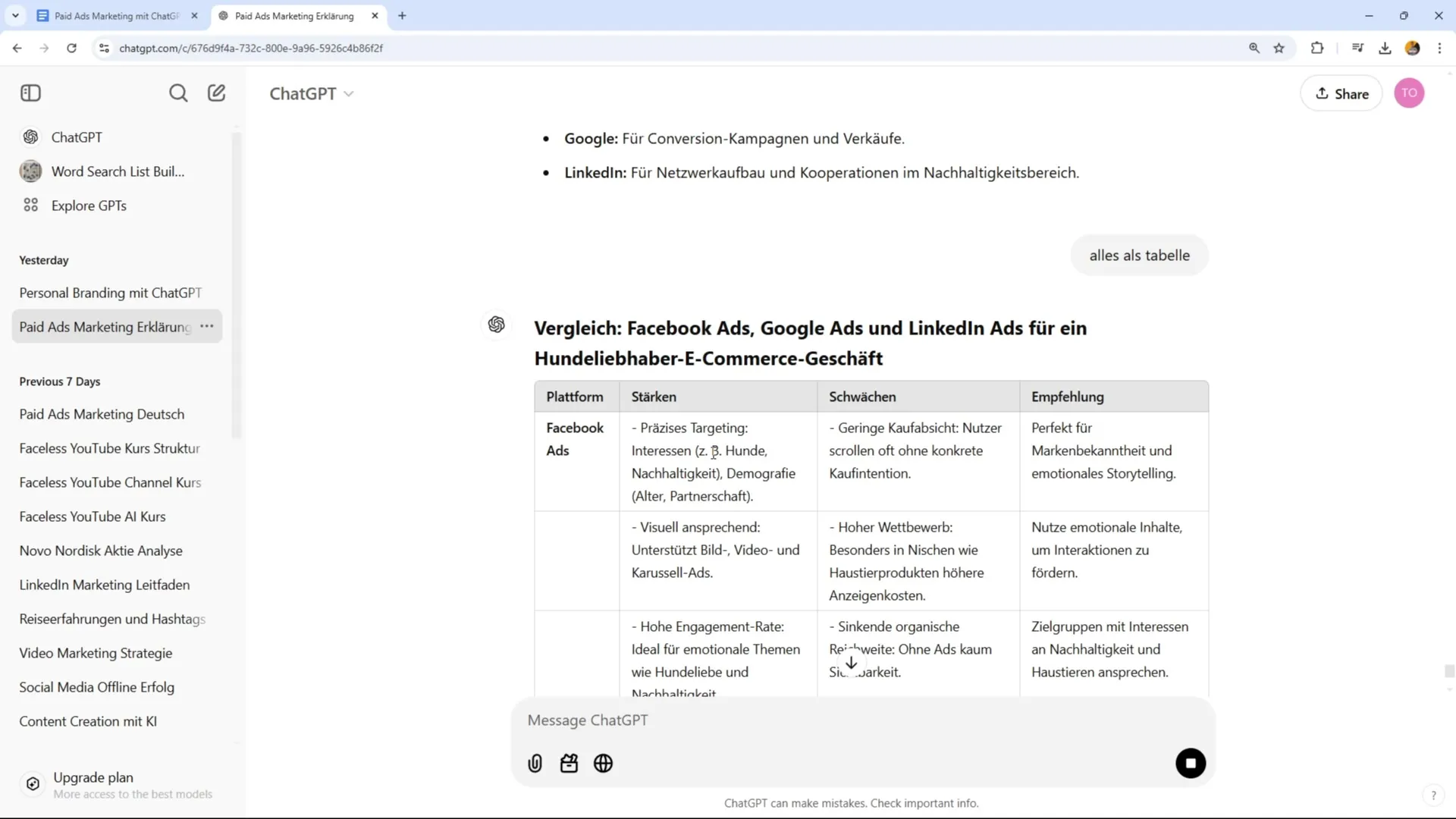Open the TO profile avatar menu
The width and height of the screenshot is (1456, 819).
pos(1409,93)
